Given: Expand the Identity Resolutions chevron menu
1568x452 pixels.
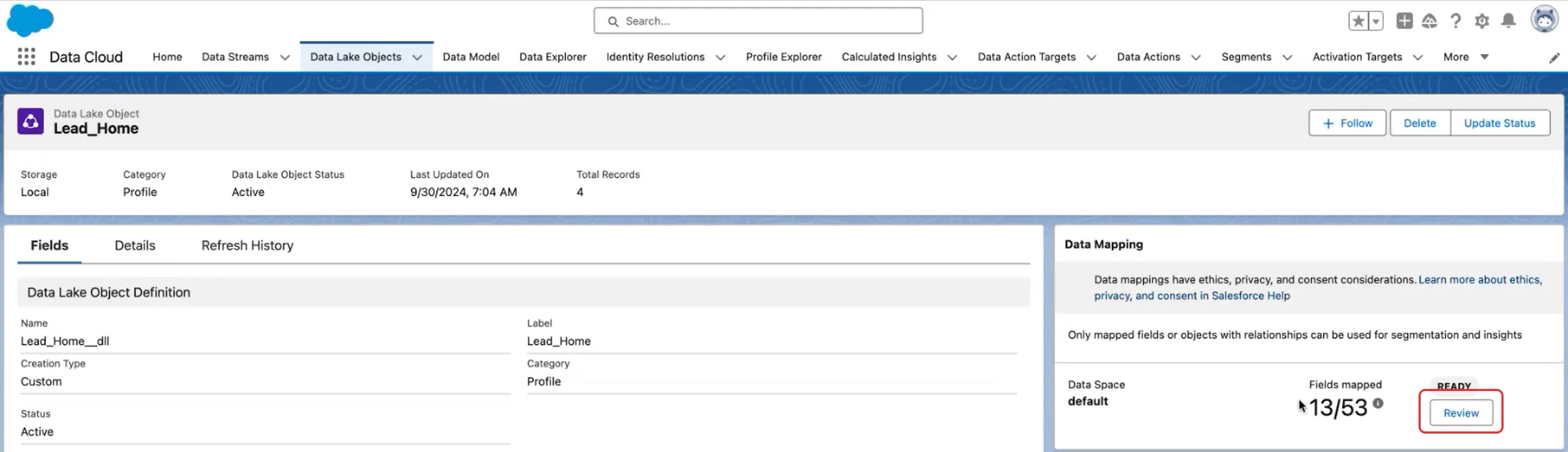Looking at the screenshot, I should [720, 57].
